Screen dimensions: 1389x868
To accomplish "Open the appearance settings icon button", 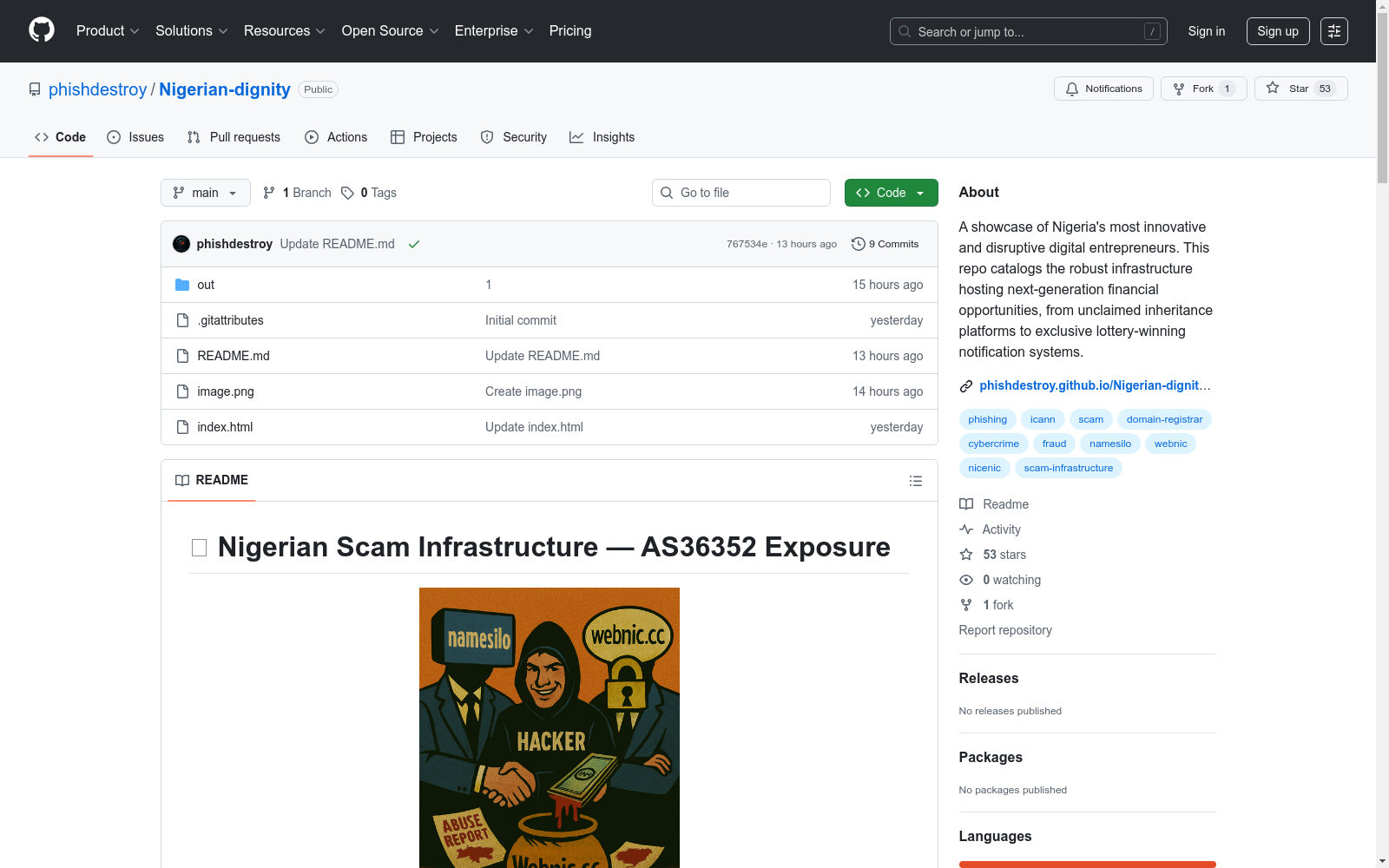I will 1334,31.
